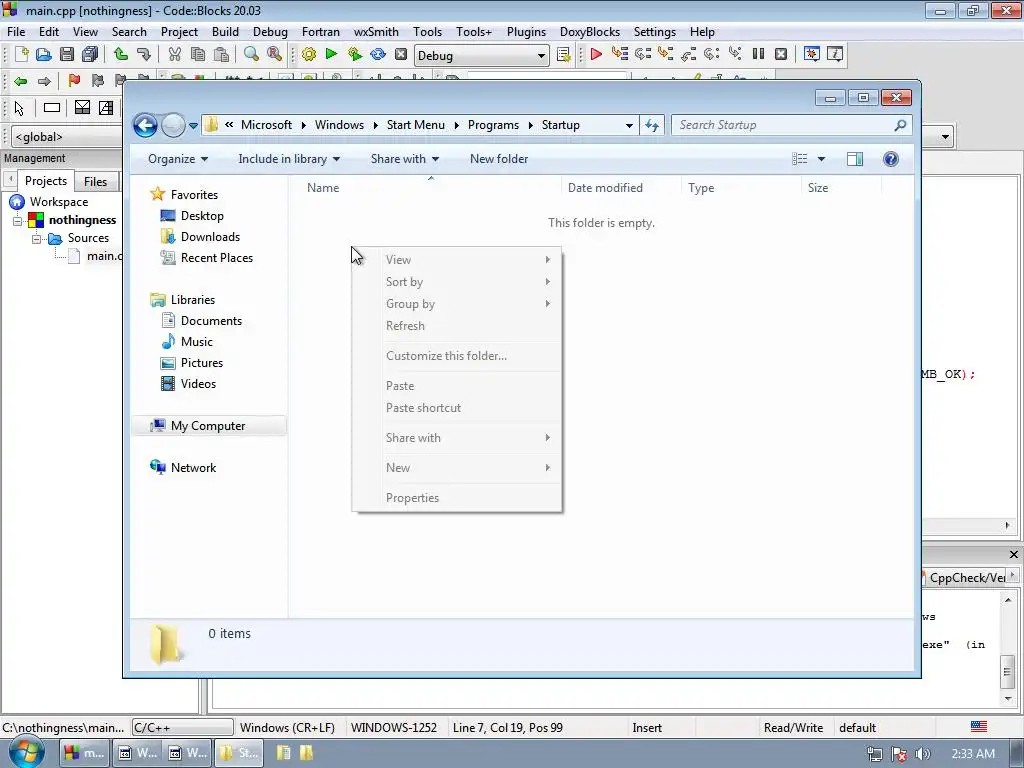Click the Find magnifier icon
This screenshot has height=768, width=1024.
[x=251, y=54]
